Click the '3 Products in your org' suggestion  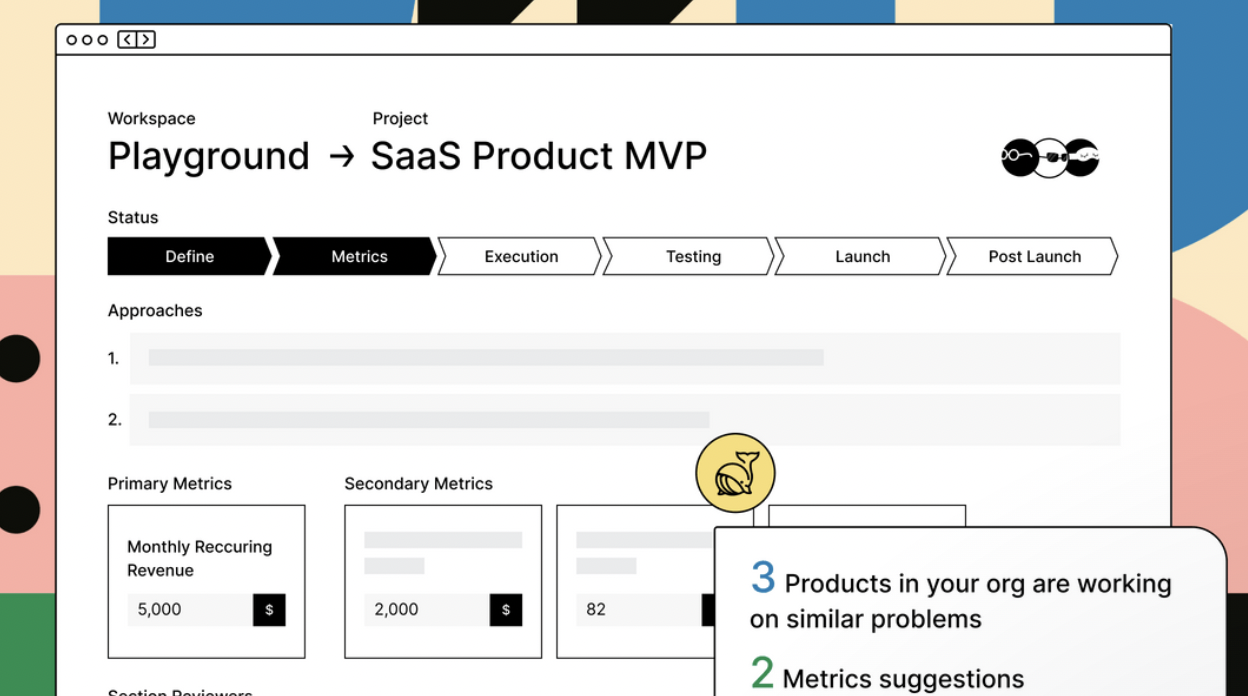(960, 596)
